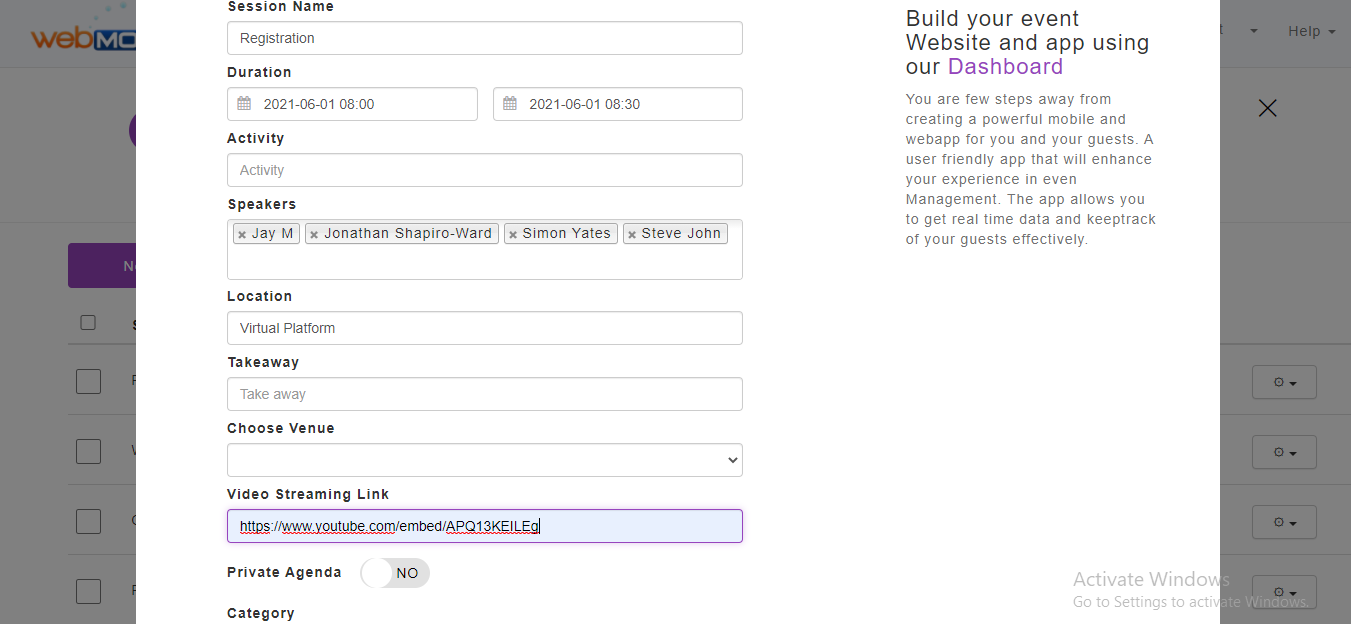Click the Takeaway input field

[485, 394]
